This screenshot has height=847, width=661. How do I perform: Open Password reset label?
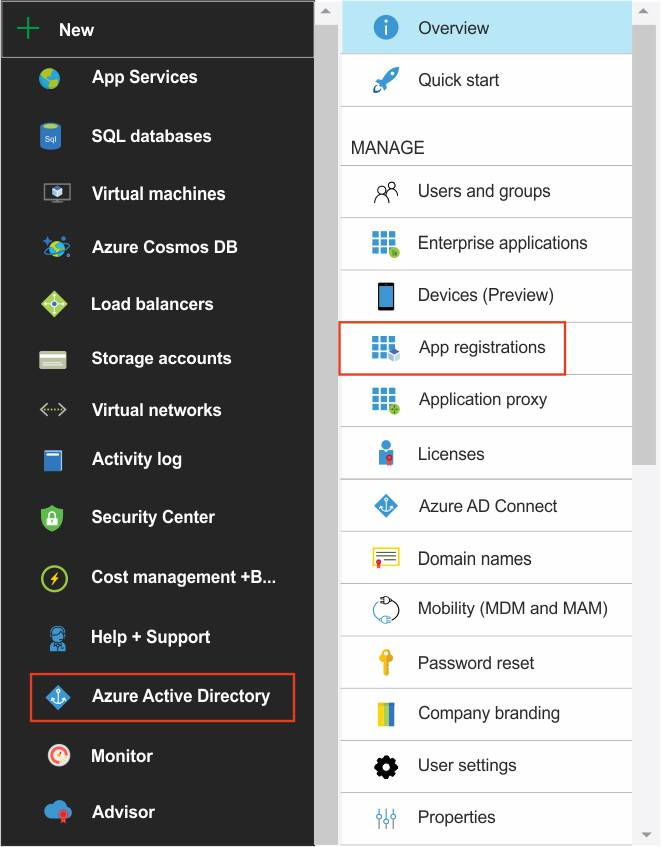click(x=476, y=663)
